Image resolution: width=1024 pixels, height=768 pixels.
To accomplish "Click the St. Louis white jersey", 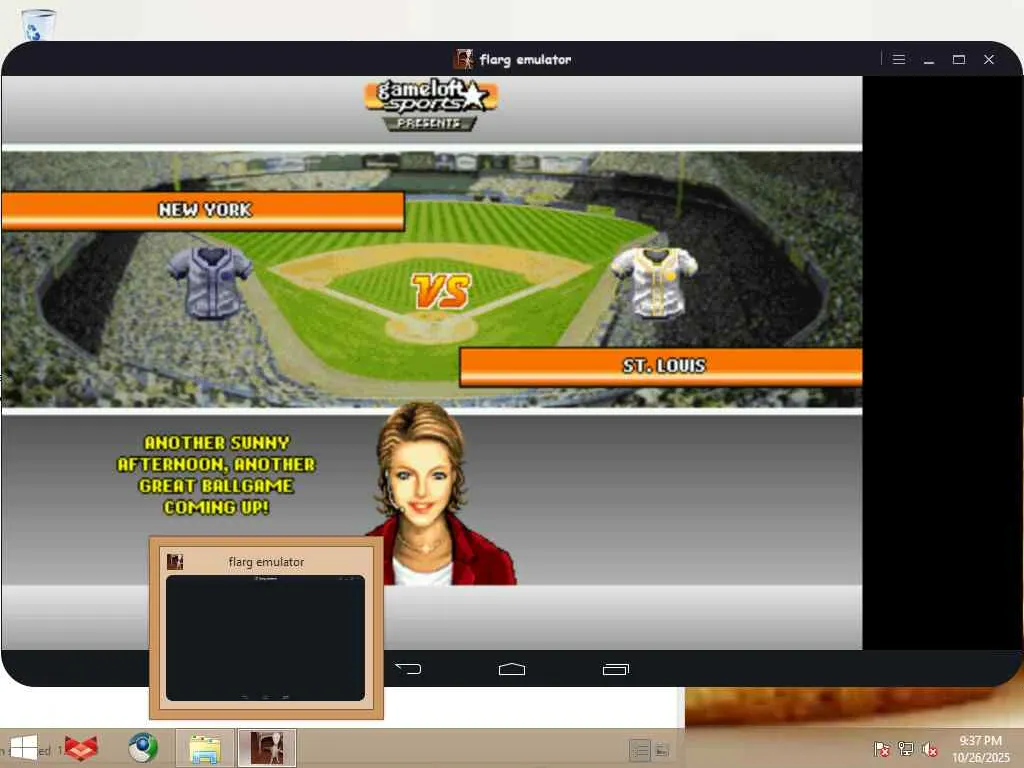I will pos(654,282).
